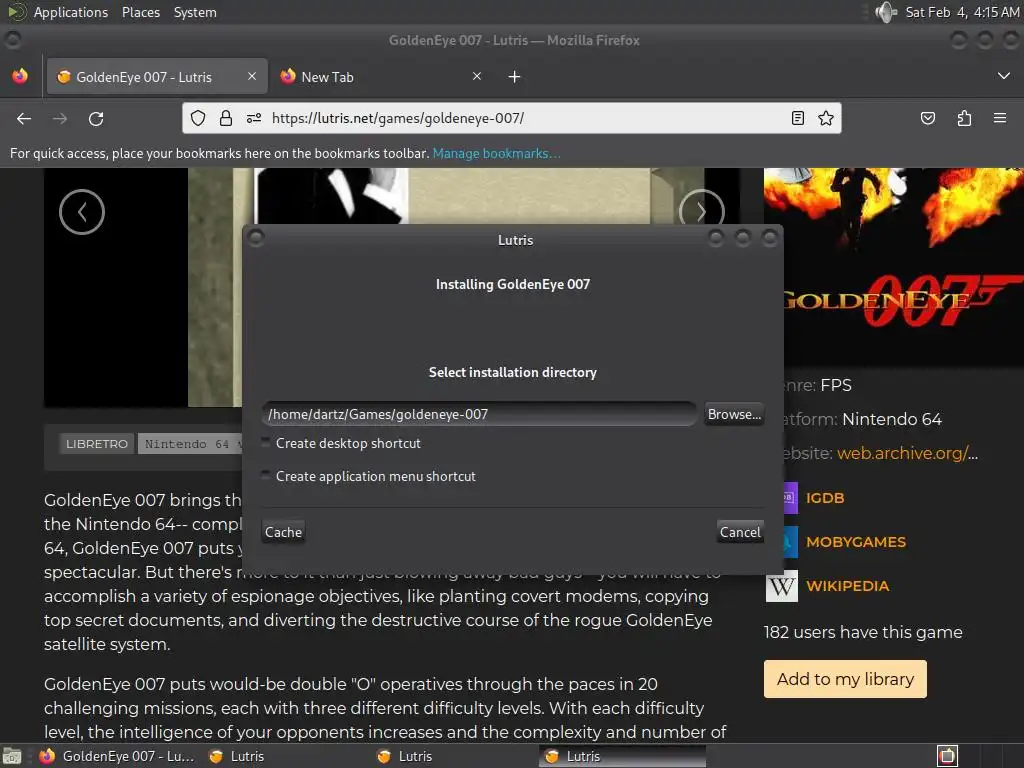The image size is (1024, 768).
Task: Open the extensions puzzle icon
Action: 964,118
